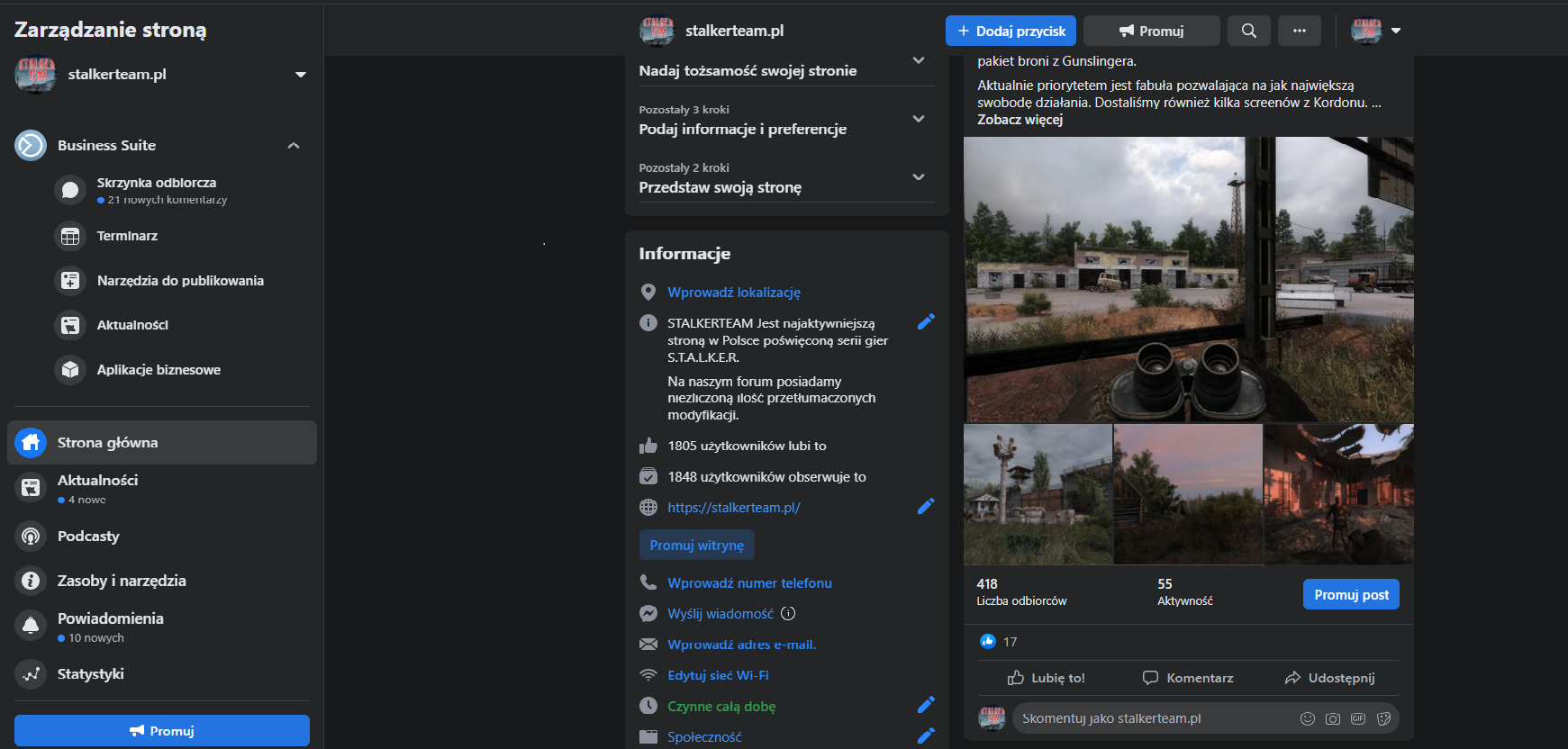Click in the Skomentuj jako stalkerteam.pl field

click(1155, 718)
